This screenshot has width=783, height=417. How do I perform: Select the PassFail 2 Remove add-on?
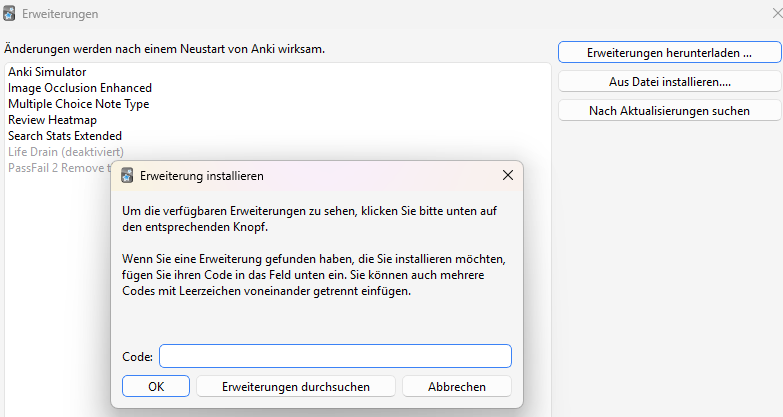click(x=59, y=168)
